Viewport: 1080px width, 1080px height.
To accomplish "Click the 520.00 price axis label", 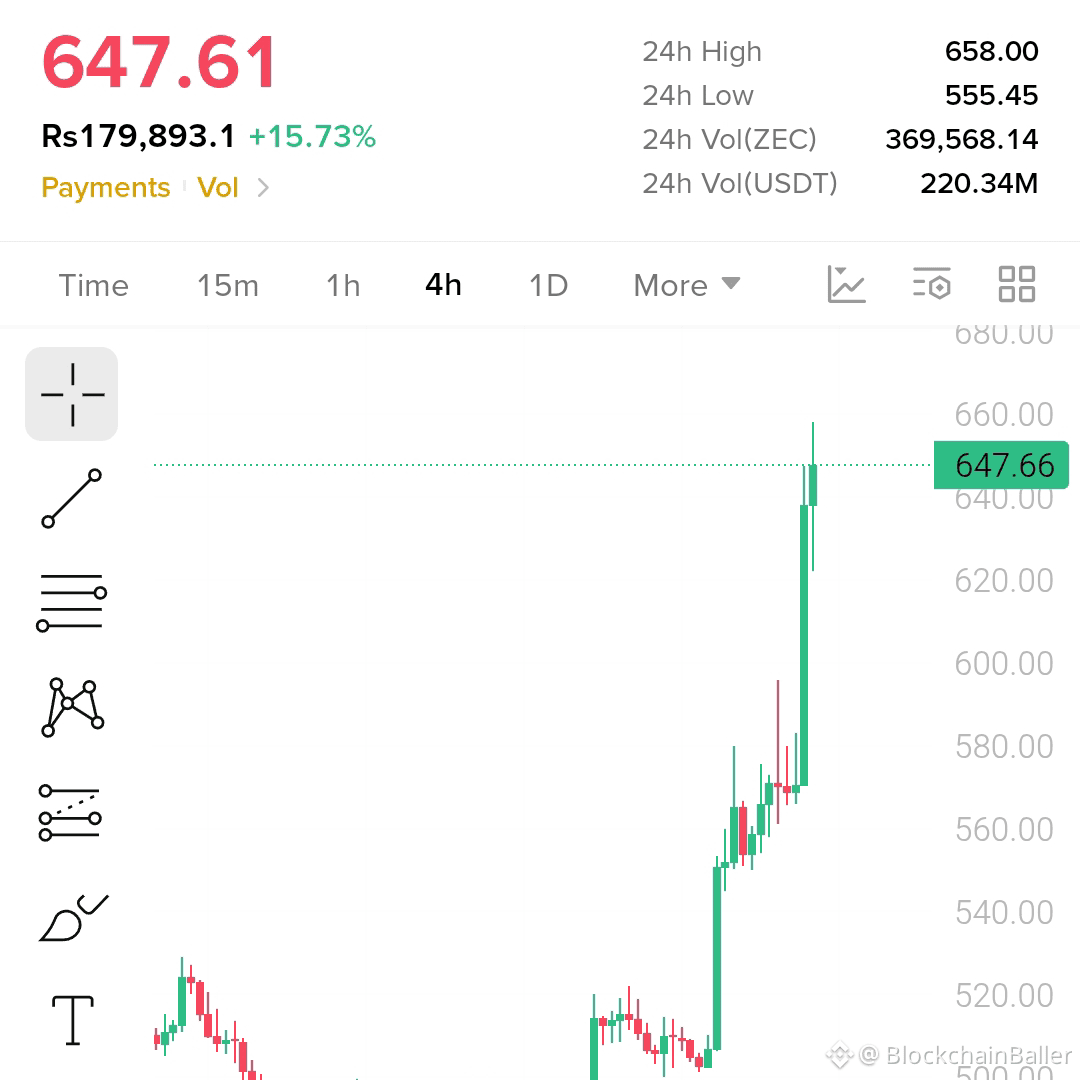I will pyautogui.click(x=1004, y=995).
